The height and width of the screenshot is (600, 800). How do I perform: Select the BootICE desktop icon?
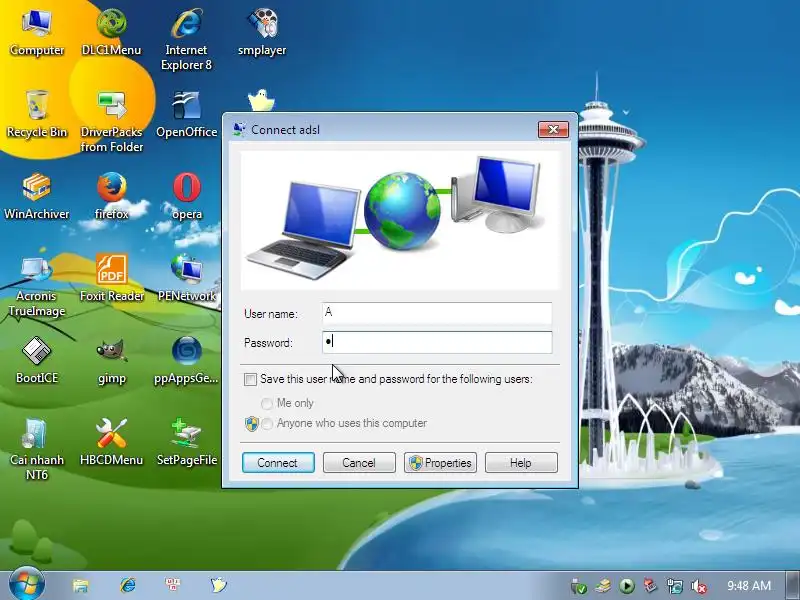coord(37,360)
